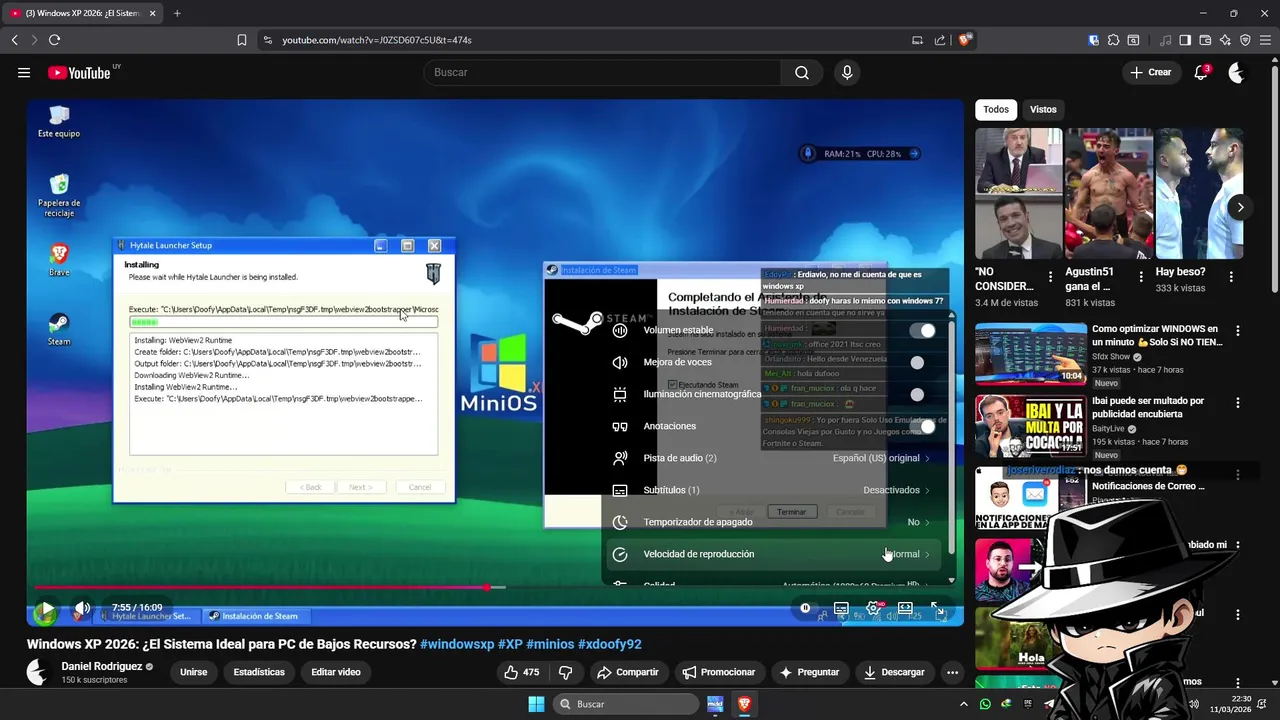Image resolution: width=1280 pixels, height=720 pixels.
Task: Open the YouTube hamburger guide menu
Action: pyautogui.click(x=24, y=72)
